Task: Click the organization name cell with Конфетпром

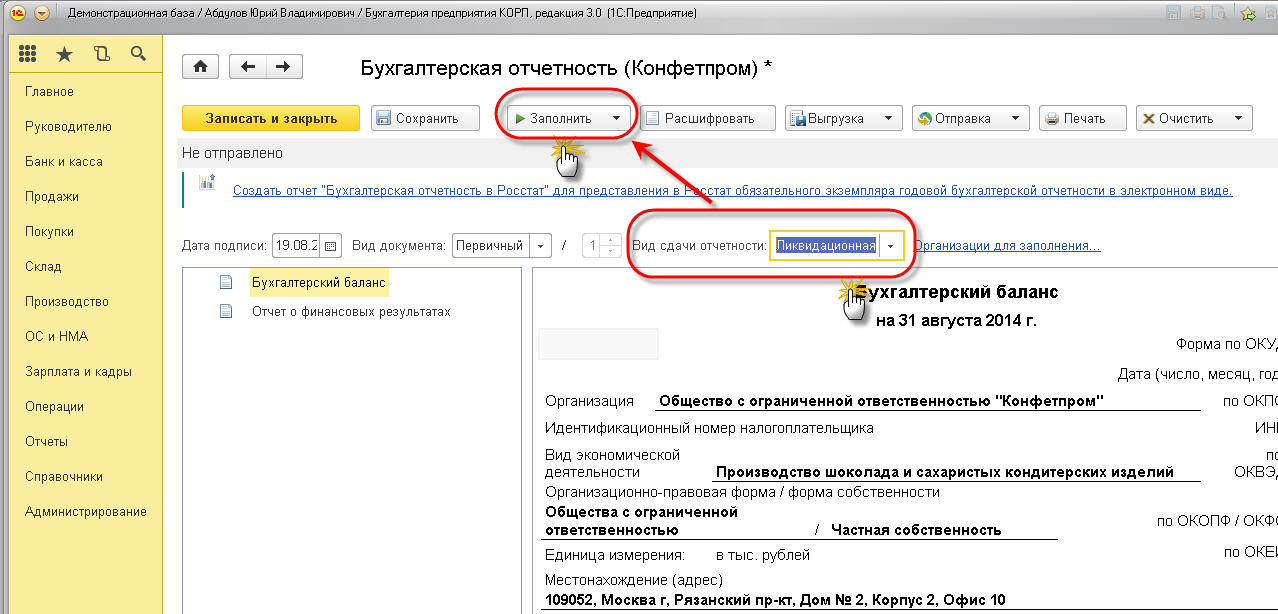Action: pos(927,401)
